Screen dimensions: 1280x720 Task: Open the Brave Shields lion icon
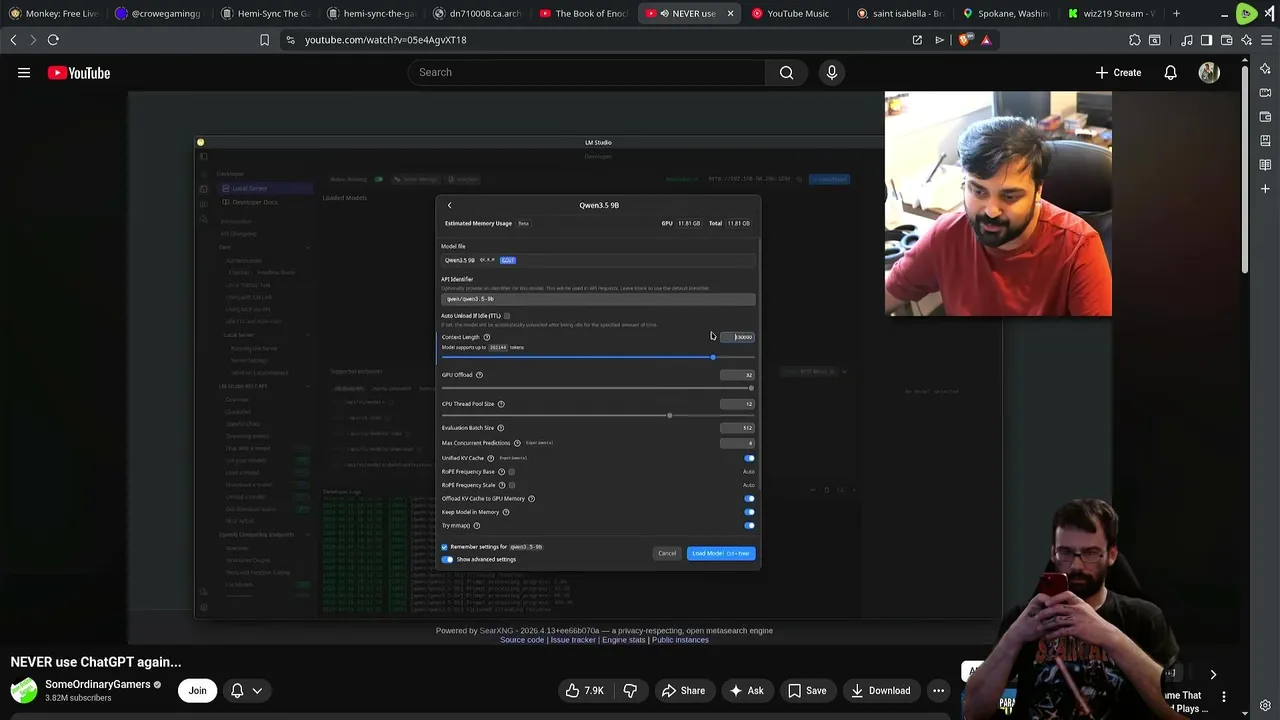(x=964, y=40)
